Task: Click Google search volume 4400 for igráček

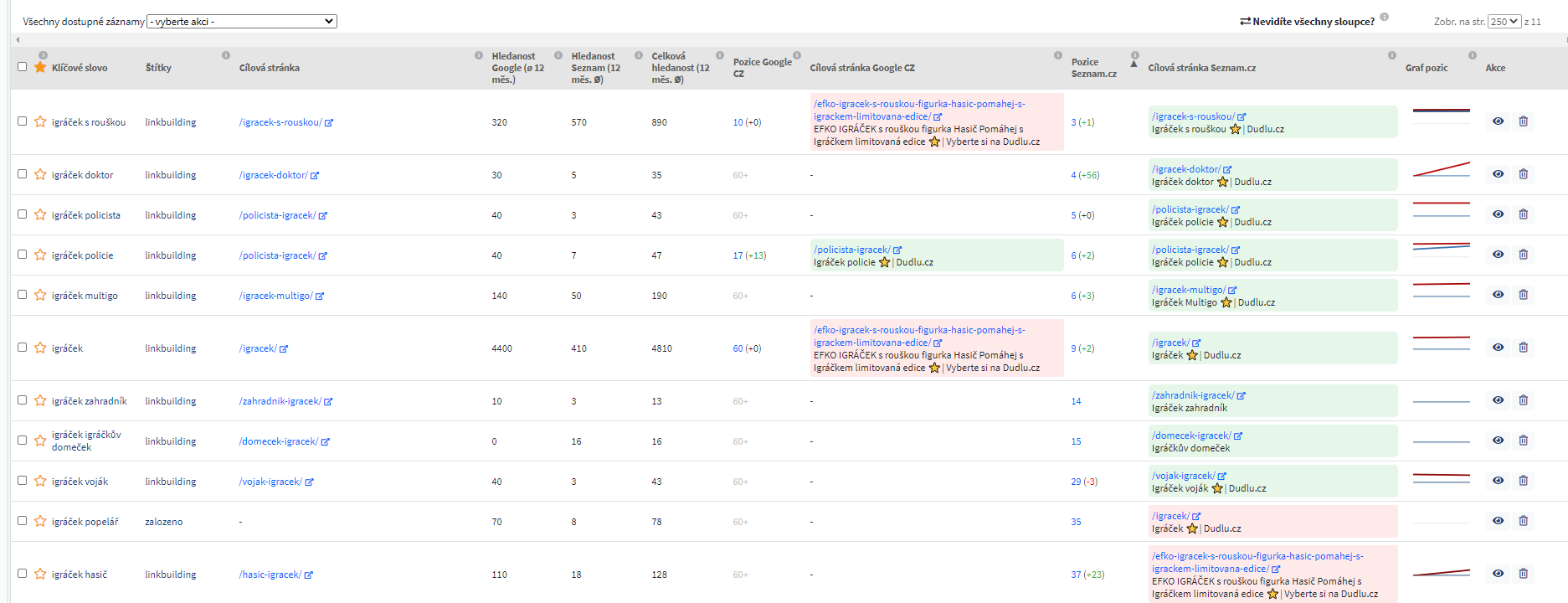Action: [501, 348]
